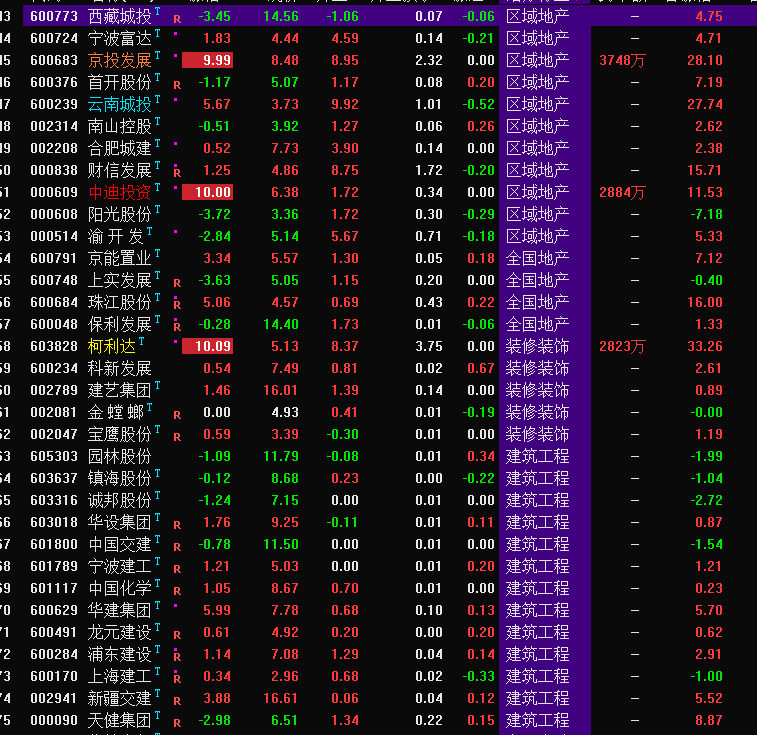Select stock code 000090
This screenshot has width=757, height=735.
(54, 721)
